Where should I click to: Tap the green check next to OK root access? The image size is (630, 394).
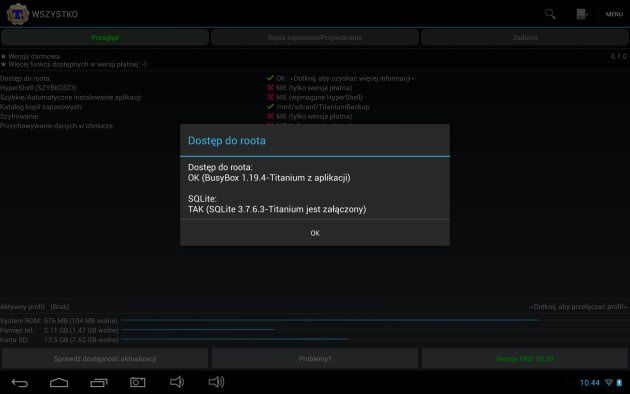point(270,78)
